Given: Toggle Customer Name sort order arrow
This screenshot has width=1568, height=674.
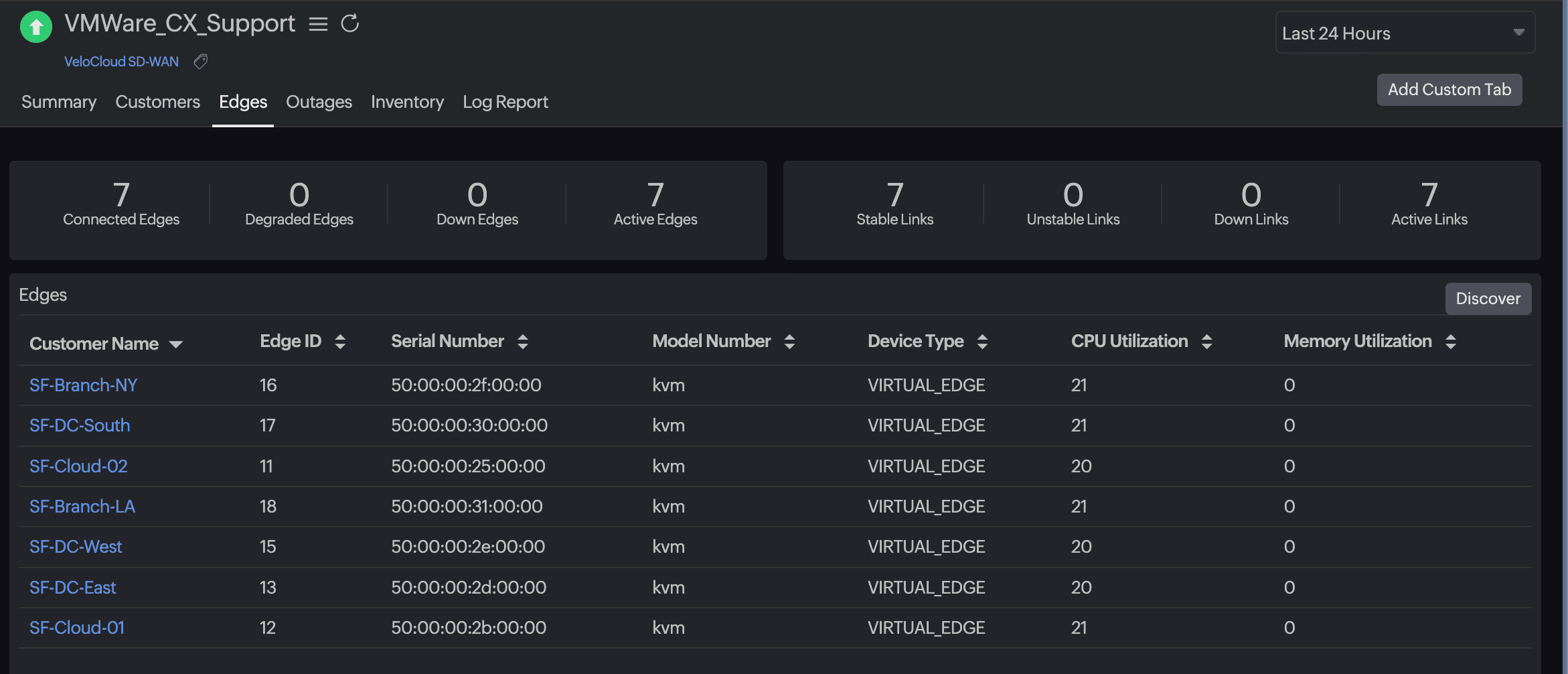Looking at the screenshot, I should (x=176, y=344).
